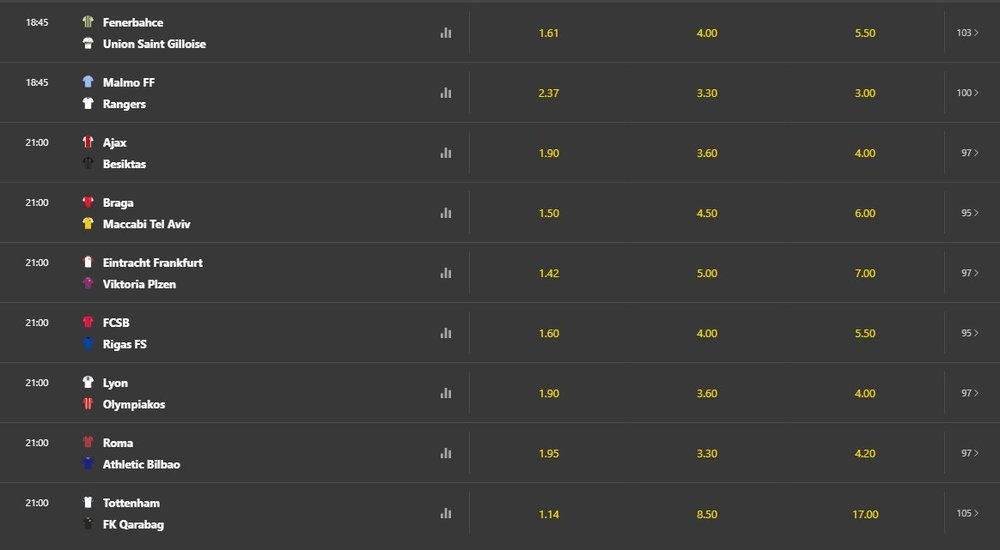Viewport: 1000px width, 550px height.
Task: Expand 100 markets for Malmo FF match
Action: (967, 93)
